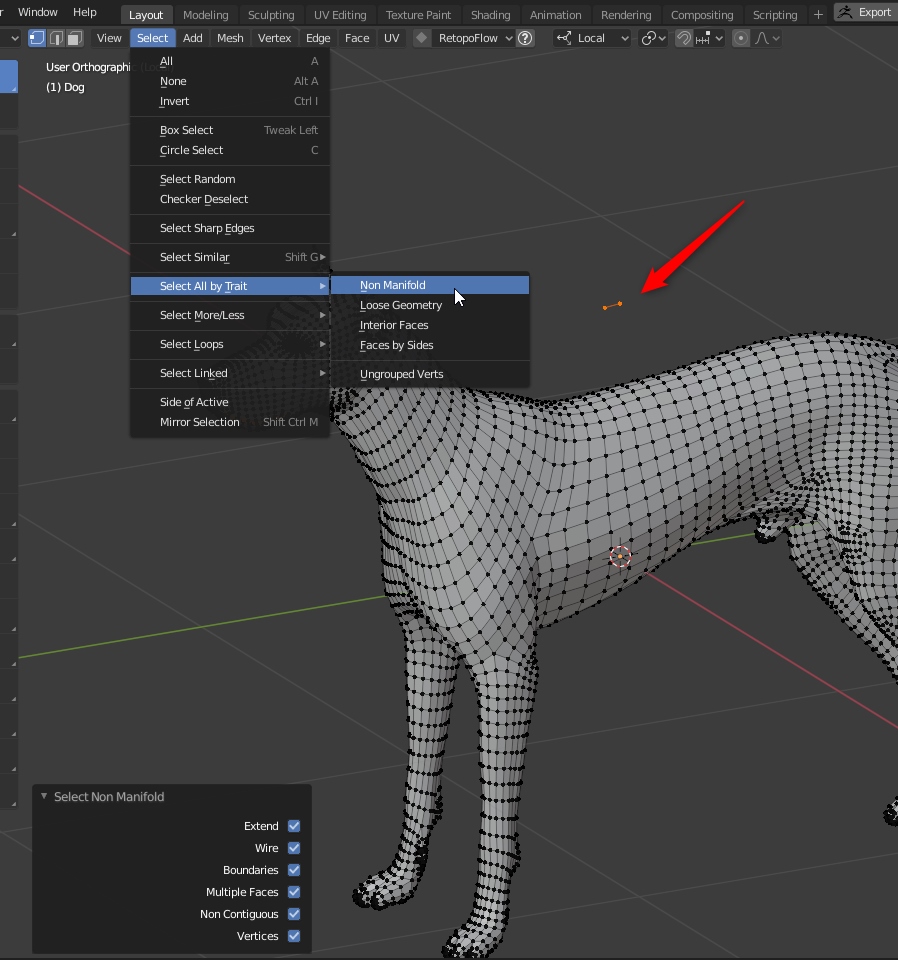Choose Circle Select menu entry
Screen dimensions: 898x960
pos(230,151)
